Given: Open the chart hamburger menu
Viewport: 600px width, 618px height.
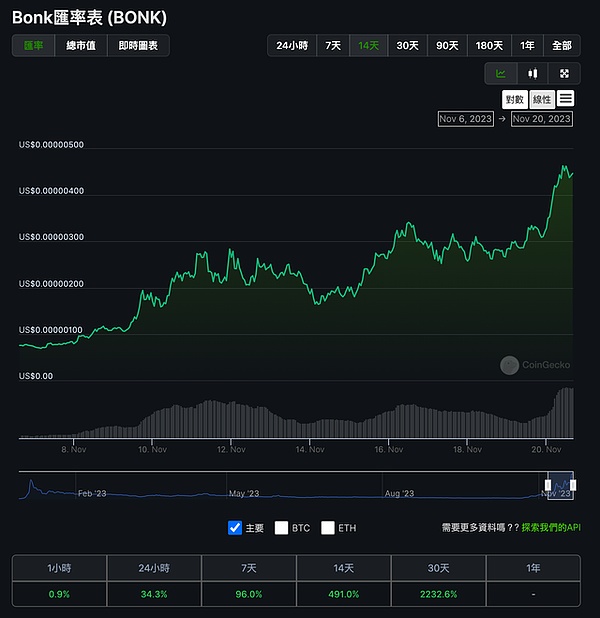Looking at the screenshot, I should pyautogui.click(x=566, y=98).
